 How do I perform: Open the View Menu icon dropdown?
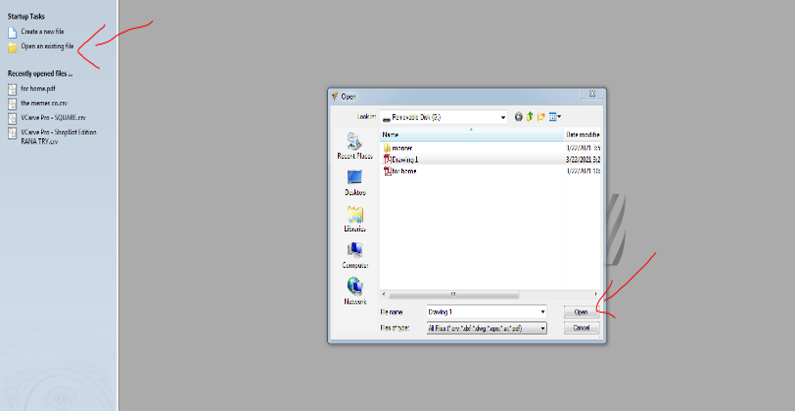pyautogui.click(x=555, y=117)
